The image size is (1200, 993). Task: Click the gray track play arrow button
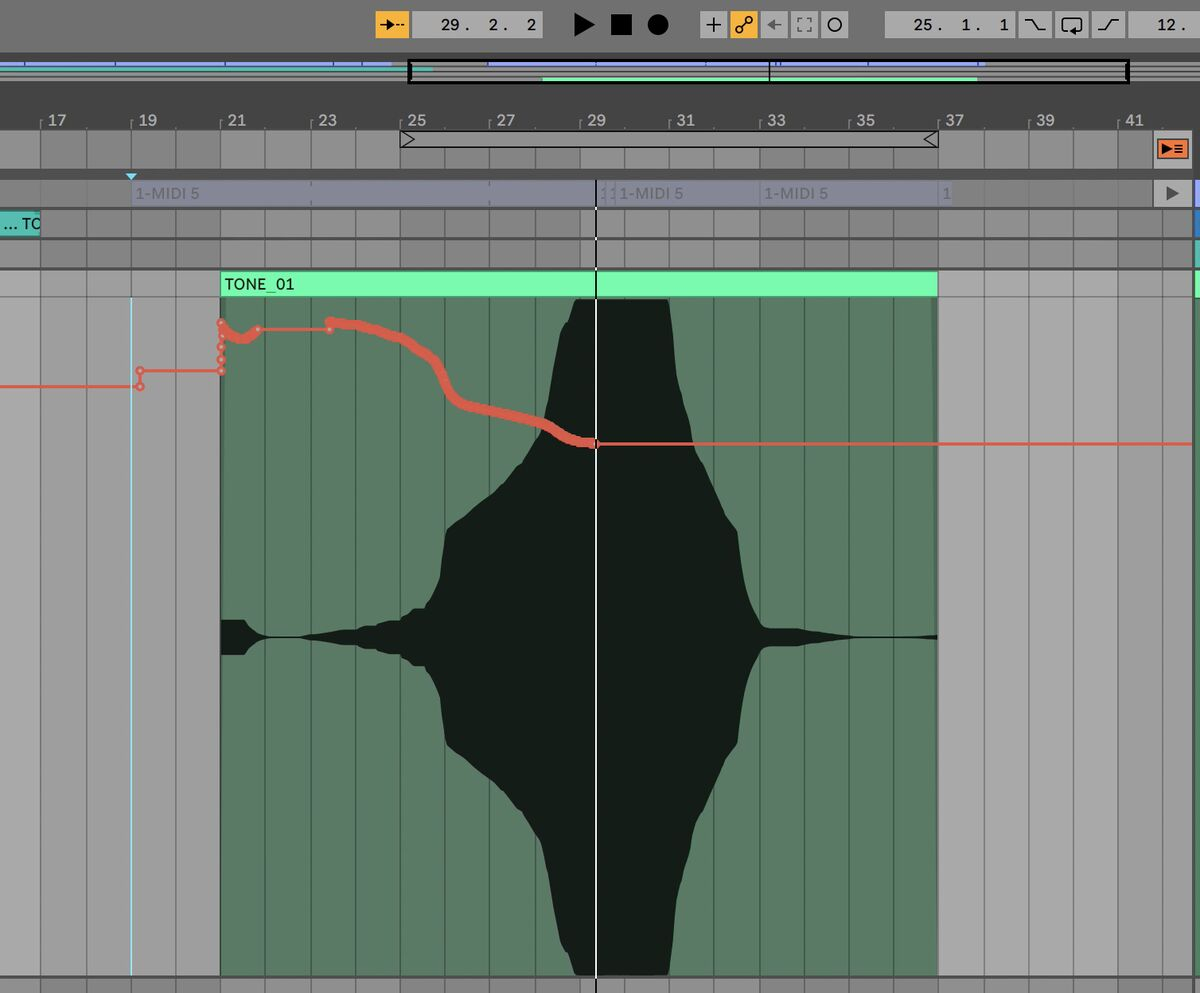1172,193
